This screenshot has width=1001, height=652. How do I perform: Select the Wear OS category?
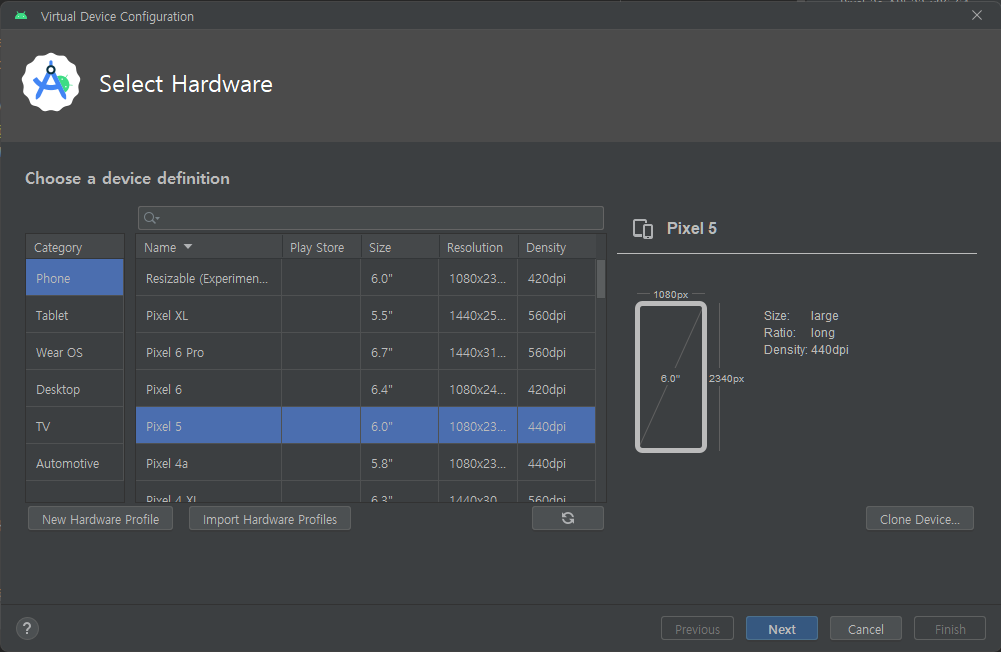tap(75, 352)
